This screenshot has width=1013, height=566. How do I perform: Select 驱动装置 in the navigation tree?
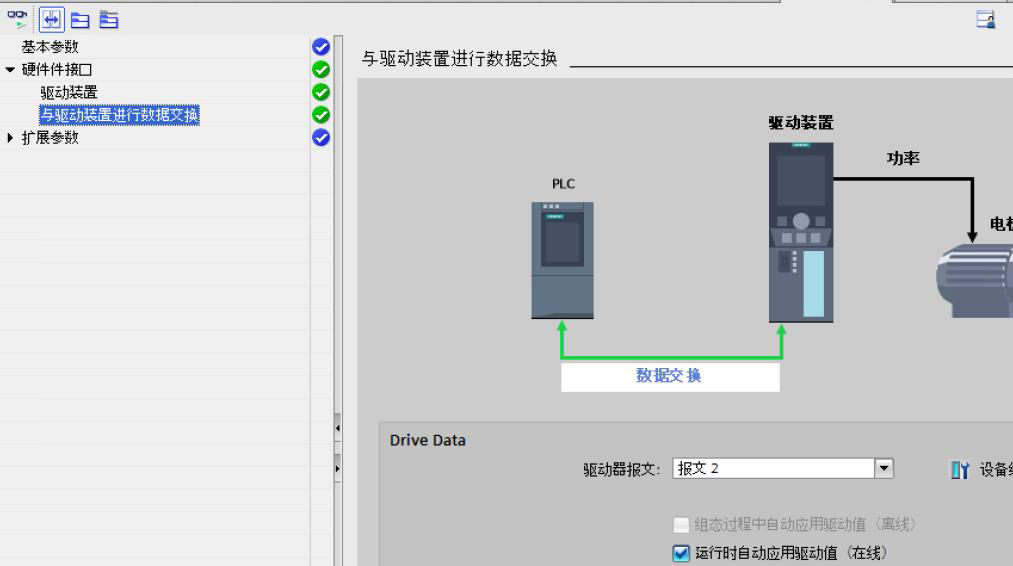[69, 92]
